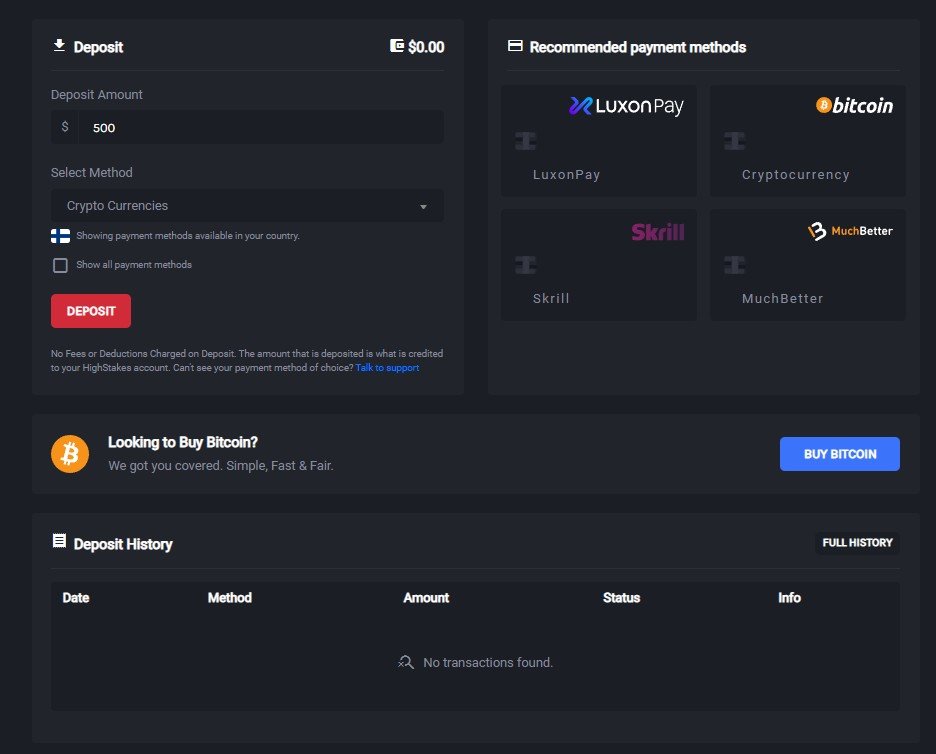Image resolution: width=936 pixels, height=754 pixels.
Task: Click the small icon above the Cryptocurrency label
Action: (734, 141)
